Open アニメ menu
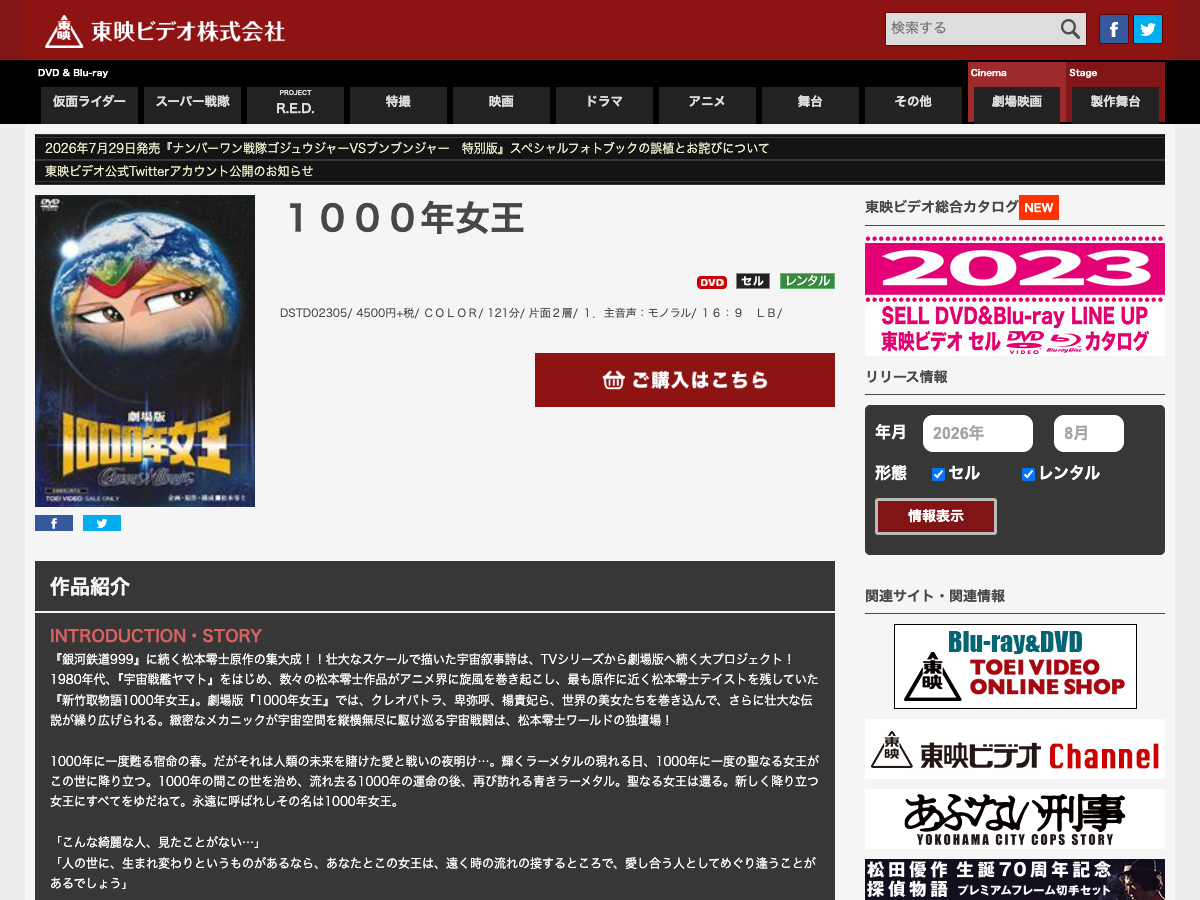The width and height of the screenshot is (1200, 900). (707, 103)
